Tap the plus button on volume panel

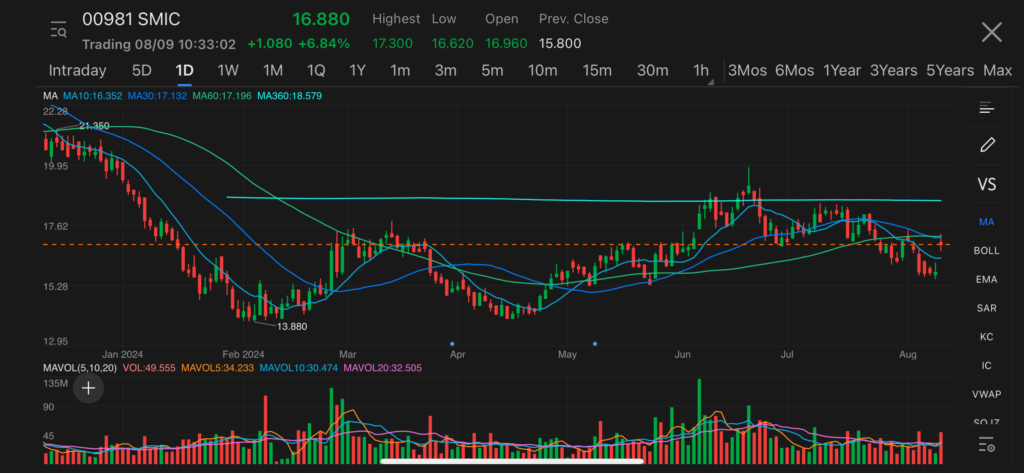(88, 388)
